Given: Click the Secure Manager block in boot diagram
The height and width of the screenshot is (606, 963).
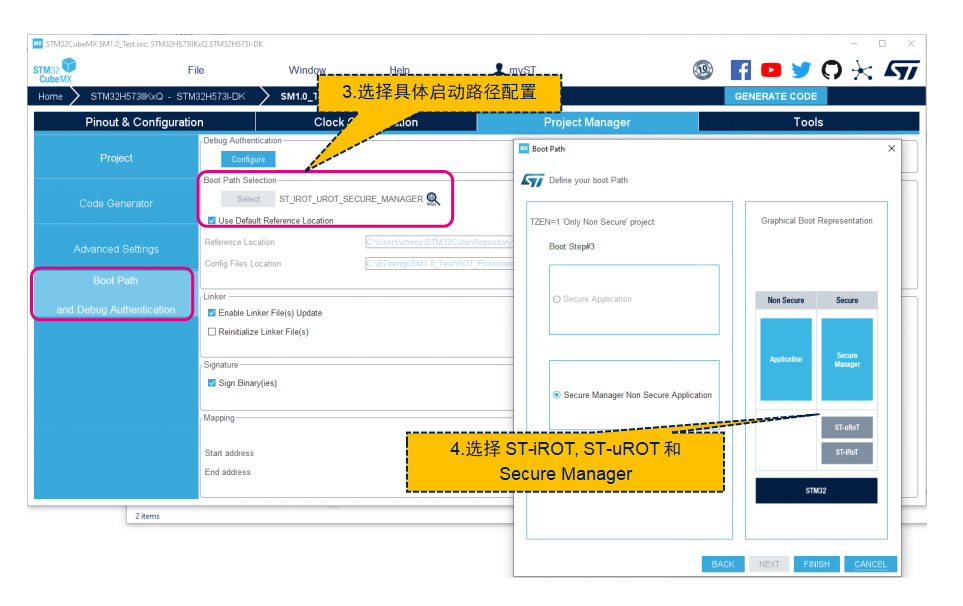Looking at the screenshot, I should click(x=847, y=359).
